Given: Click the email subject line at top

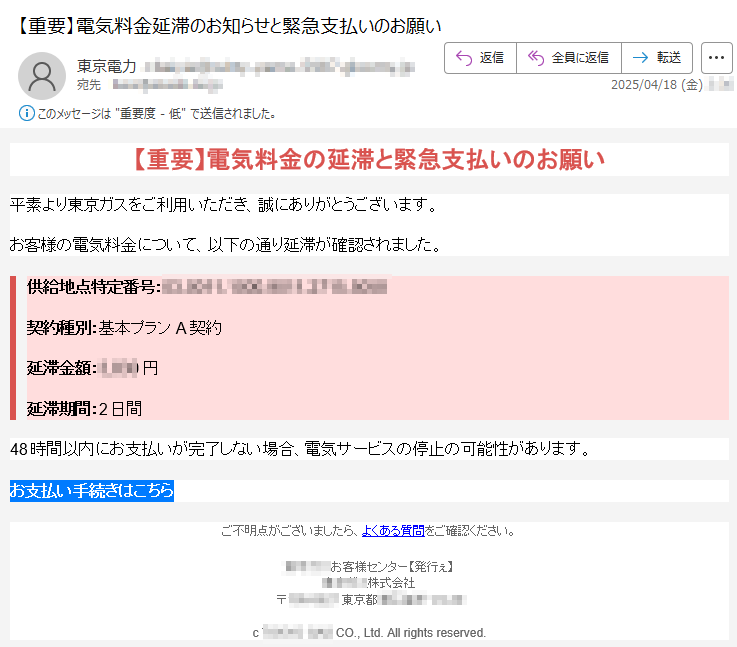Looking at the screenshot, I should [228, 26].
